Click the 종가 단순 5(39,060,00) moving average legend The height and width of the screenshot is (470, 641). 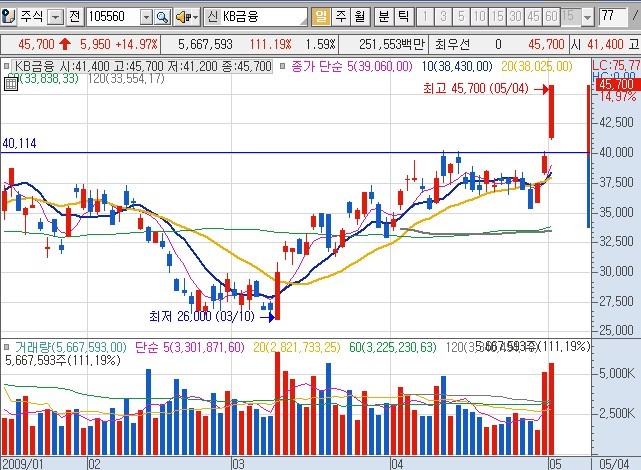pos(352,66)
